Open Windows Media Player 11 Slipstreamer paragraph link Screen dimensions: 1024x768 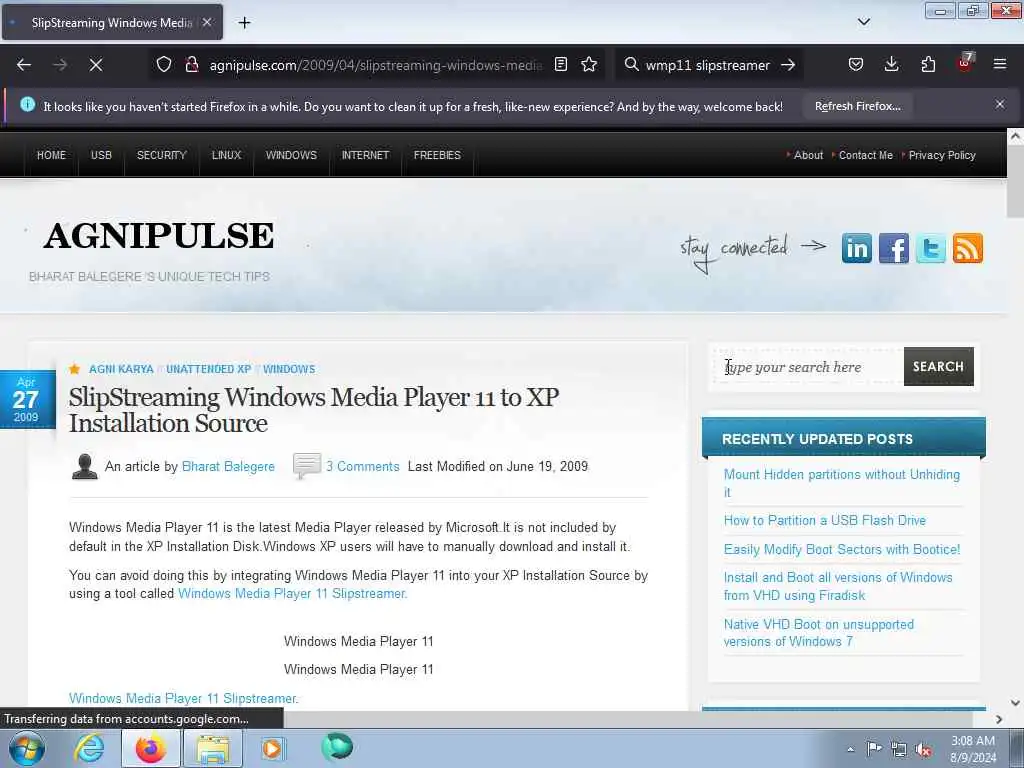pyautogui.click(x=292, y=594)
